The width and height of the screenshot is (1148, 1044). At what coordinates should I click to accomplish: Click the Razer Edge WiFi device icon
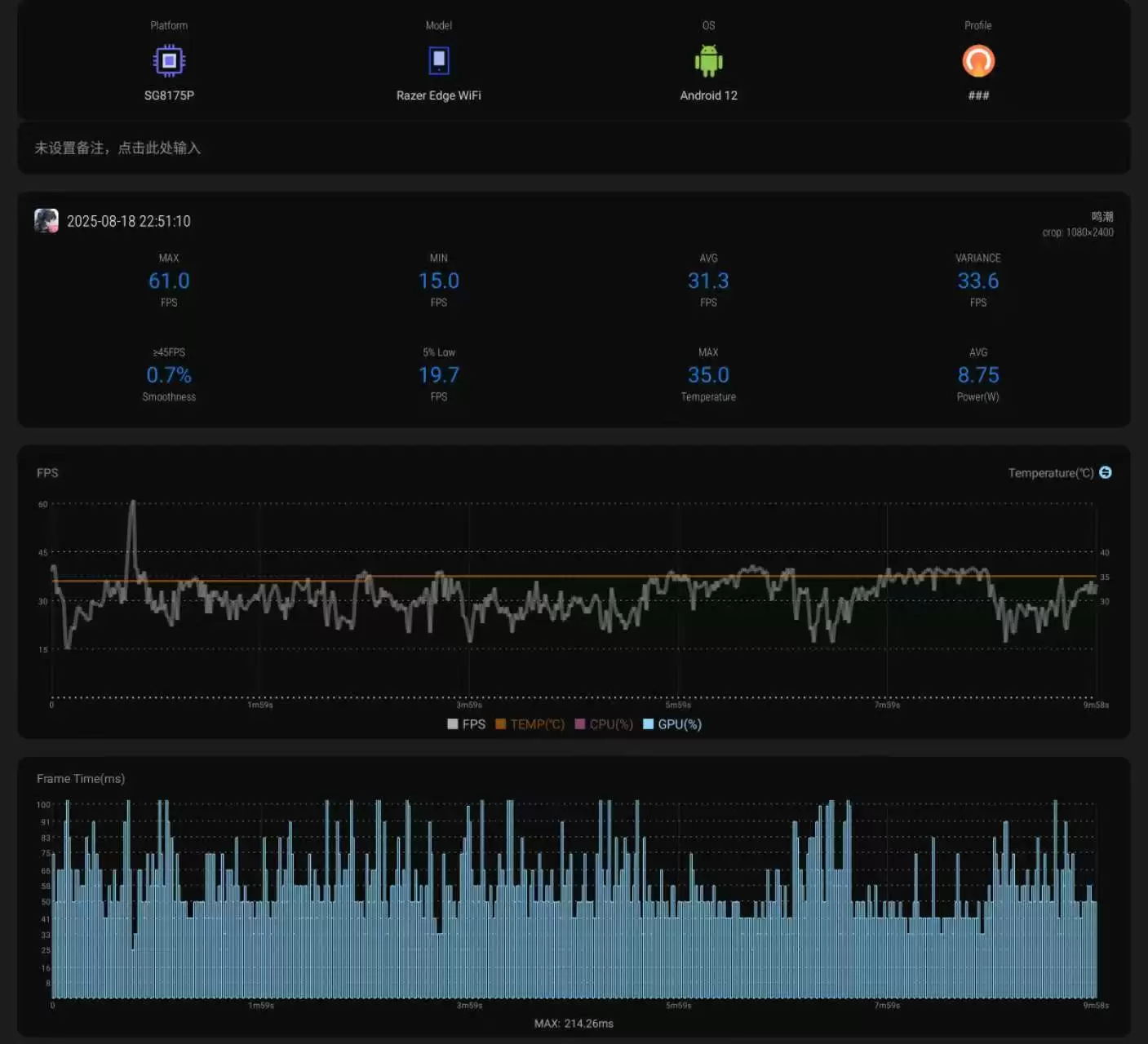(439, 61)
